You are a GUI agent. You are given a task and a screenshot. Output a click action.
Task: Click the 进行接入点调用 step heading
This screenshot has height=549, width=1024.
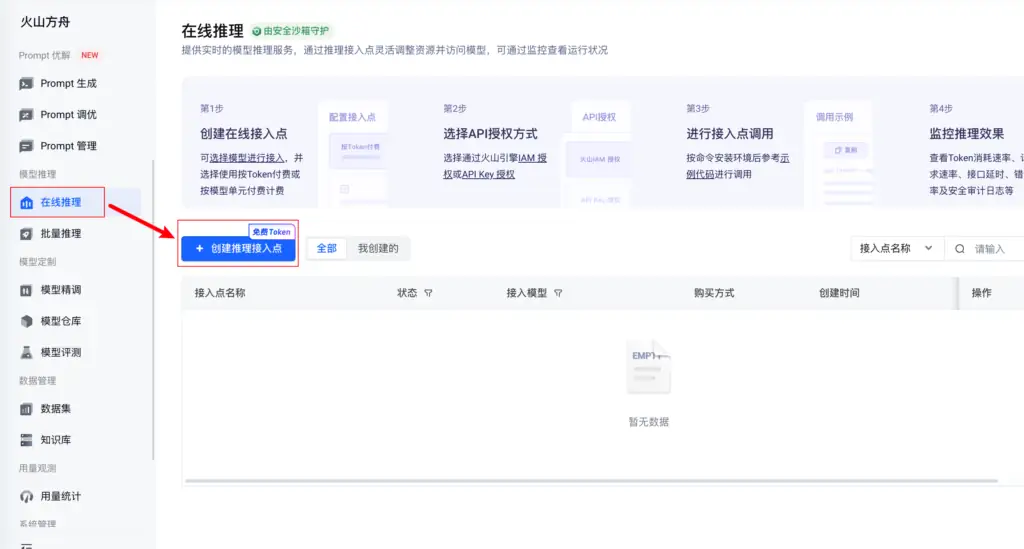[x=729, y=134]
